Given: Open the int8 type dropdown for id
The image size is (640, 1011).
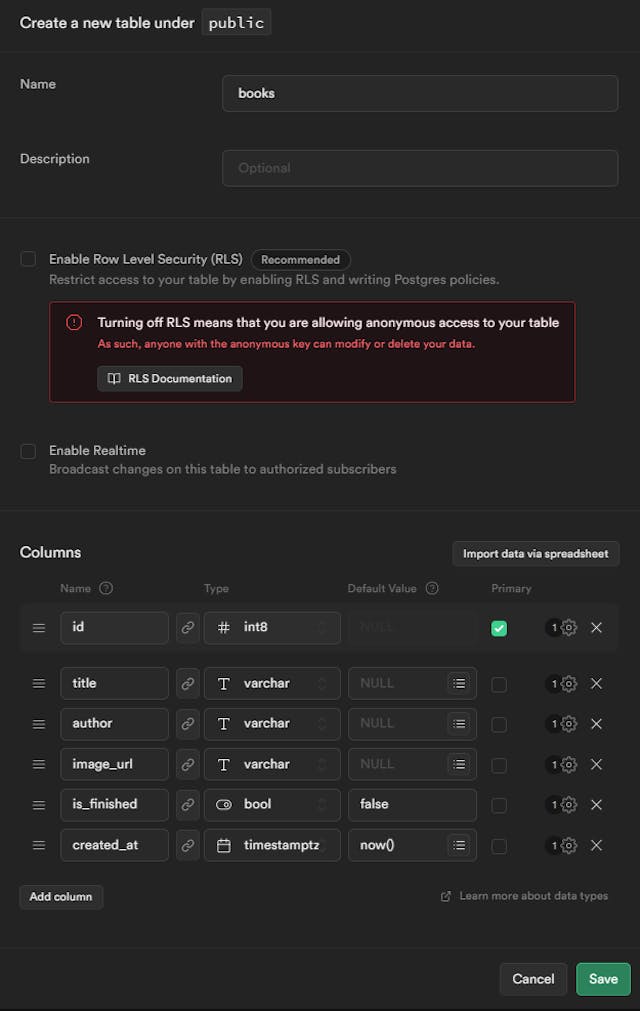Looking at the screenshot, I should (272, 628).
